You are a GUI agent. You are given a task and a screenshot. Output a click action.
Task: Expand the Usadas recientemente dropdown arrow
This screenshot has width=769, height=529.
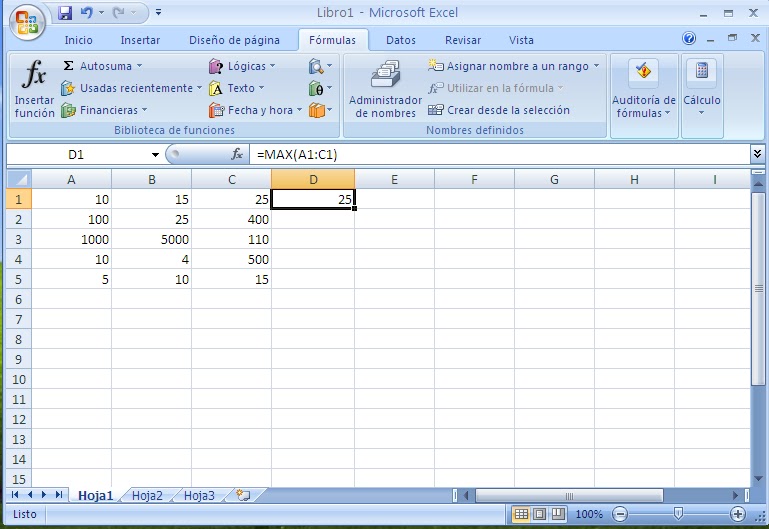[x=199, y=88]
